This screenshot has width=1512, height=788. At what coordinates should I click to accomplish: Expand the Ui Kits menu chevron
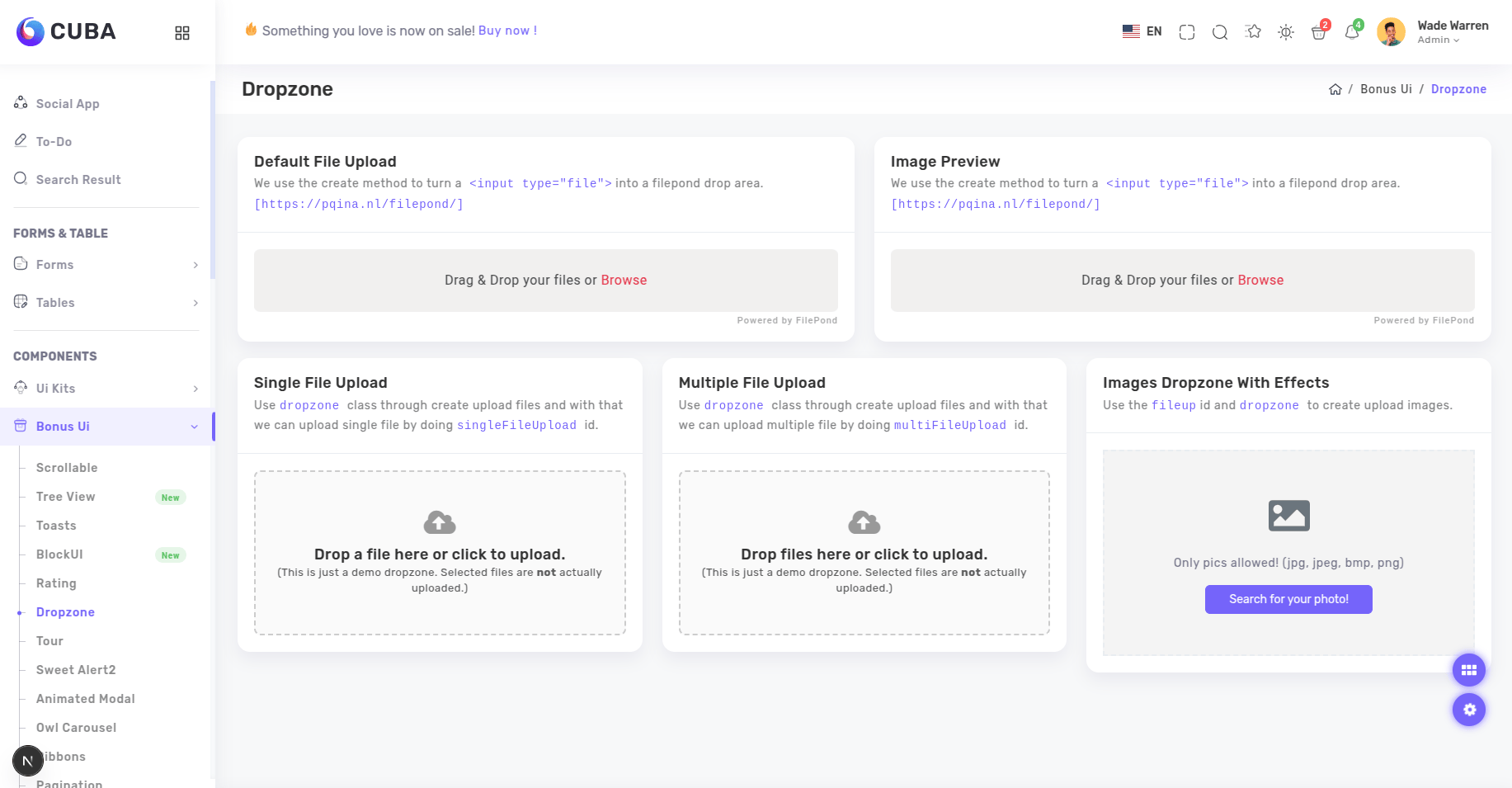click(x=195, y=389)
